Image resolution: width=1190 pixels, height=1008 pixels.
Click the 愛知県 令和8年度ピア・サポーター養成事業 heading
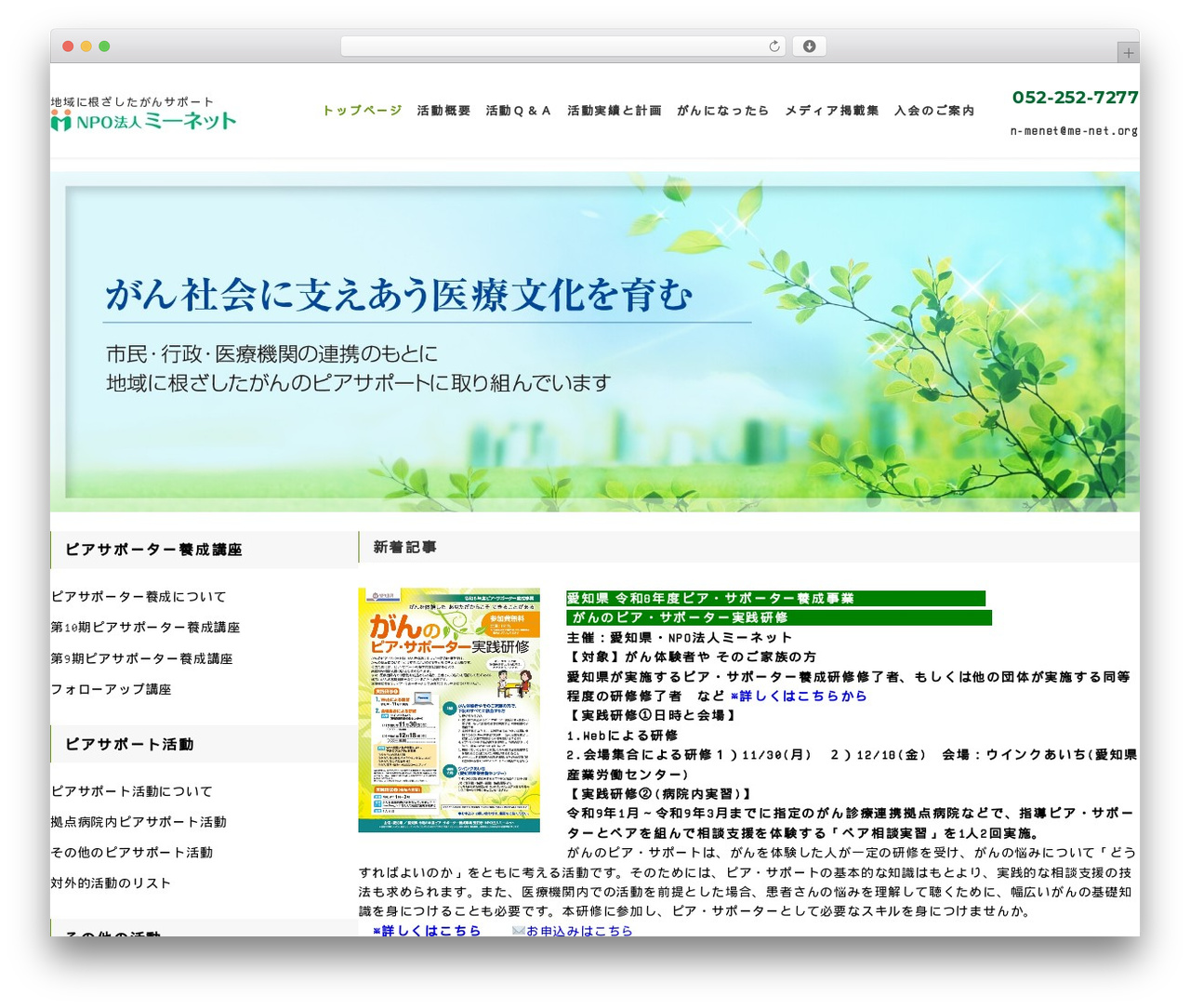(x=776, y=598)
